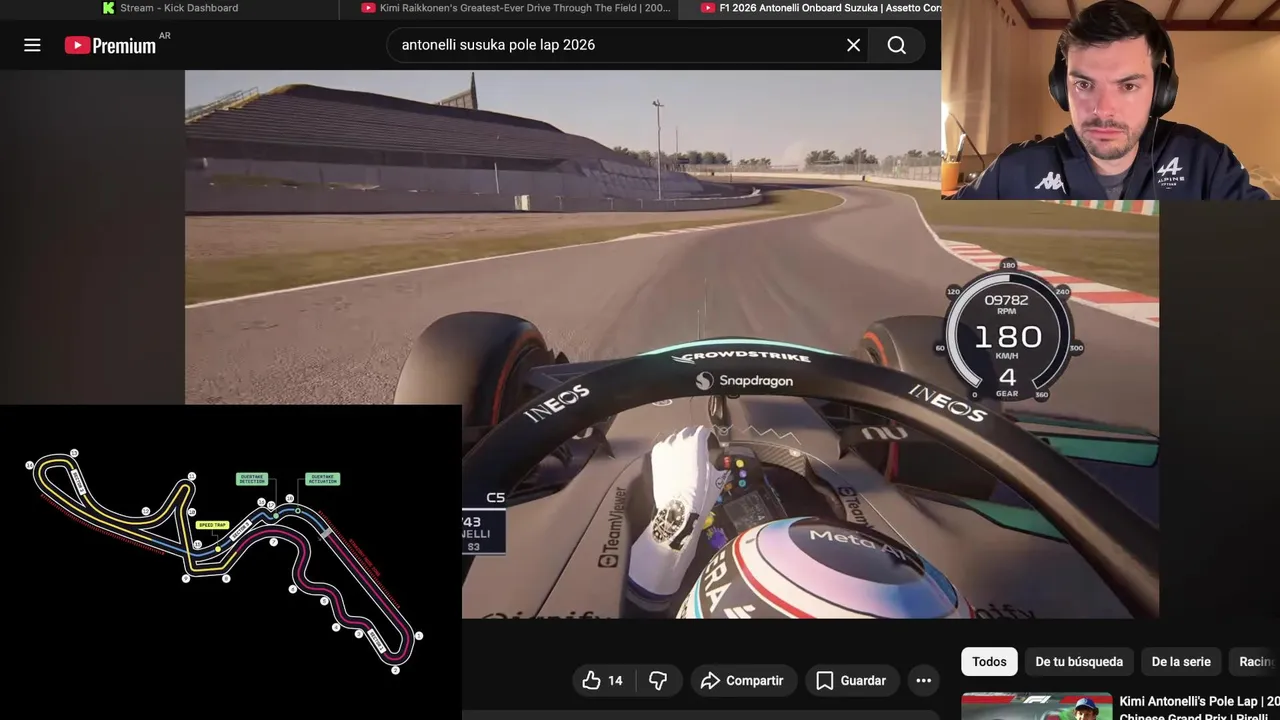Switch to Kimi Raikkonen's Greatest-Ever Drive tab
1280x720 pixels.
tap(515, 8)
